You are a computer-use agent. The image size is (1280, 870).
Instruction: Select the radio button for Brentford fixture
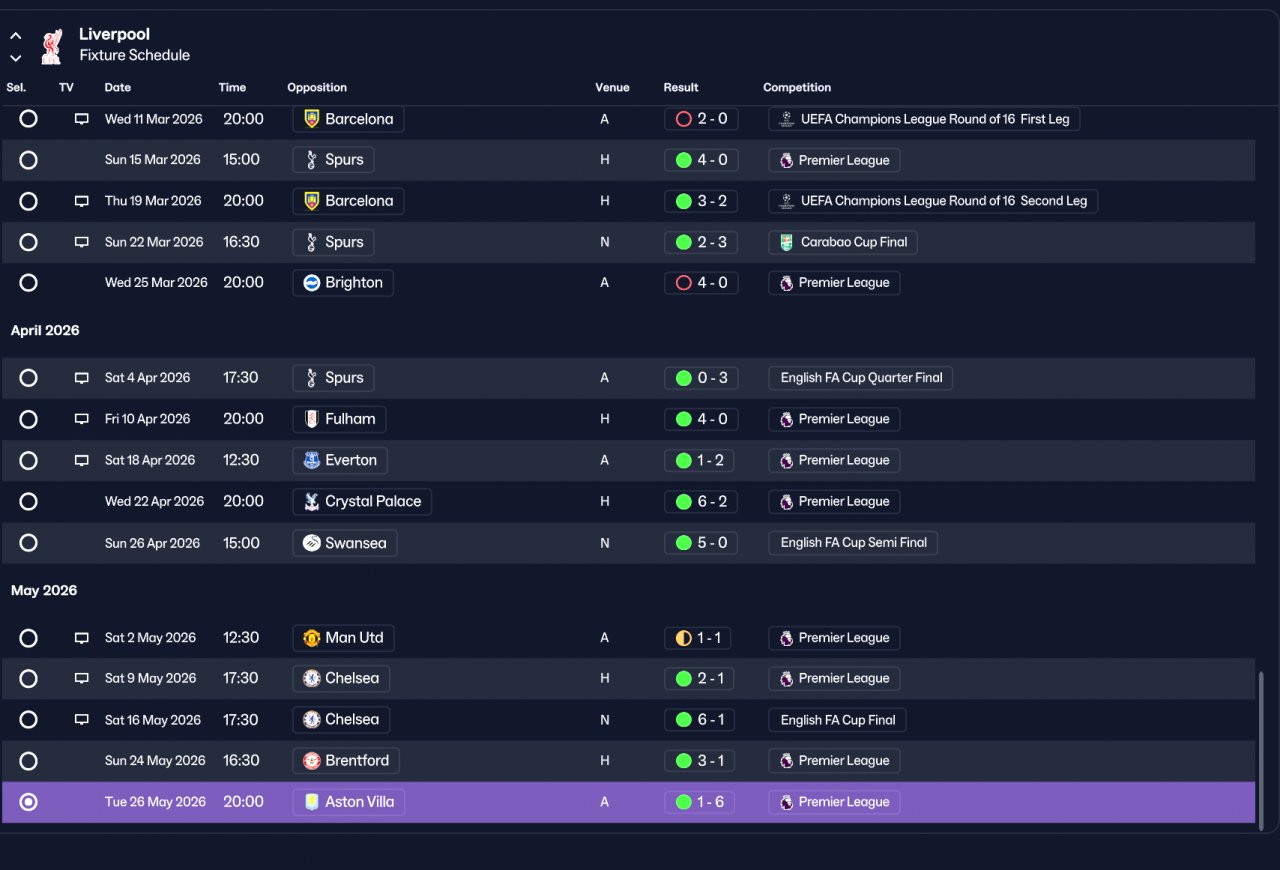coord(28,761)
